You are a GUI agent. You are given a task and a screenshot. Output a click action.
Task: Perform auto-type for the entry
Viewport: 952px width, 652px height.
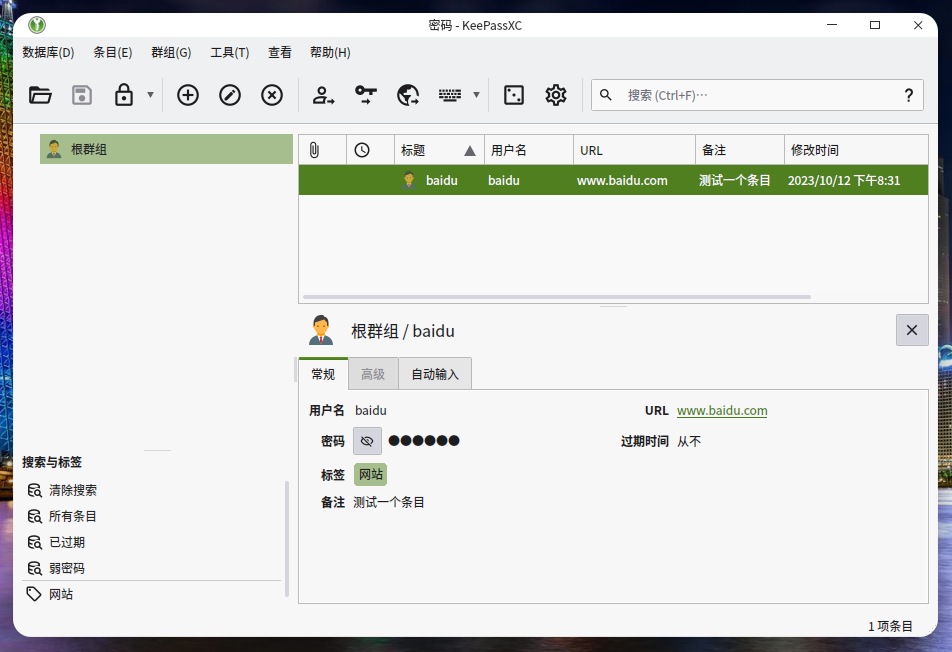(450, 95)
